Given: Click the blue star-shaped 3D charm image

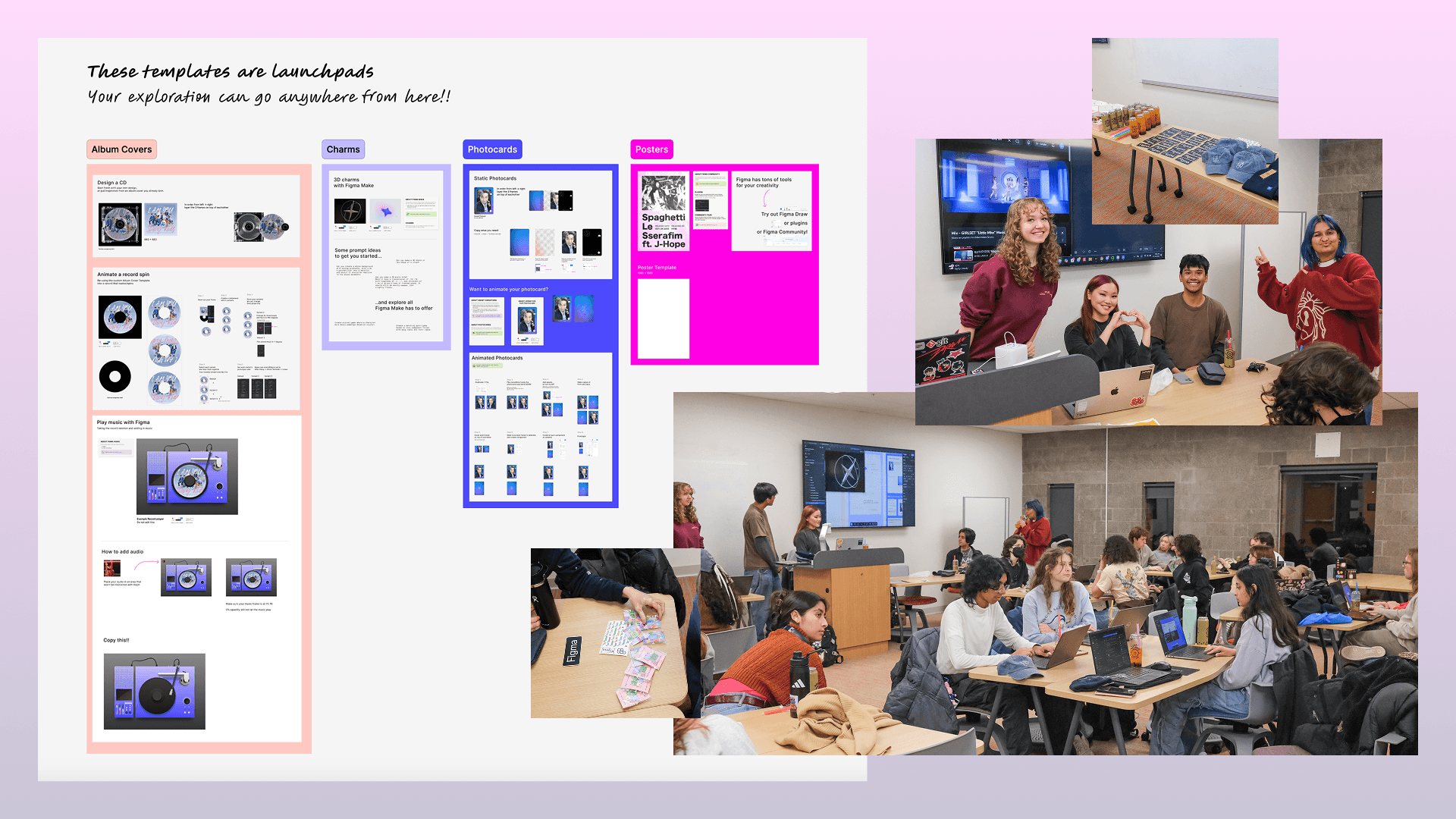Looking at the screenshot, I should (385, 211).
